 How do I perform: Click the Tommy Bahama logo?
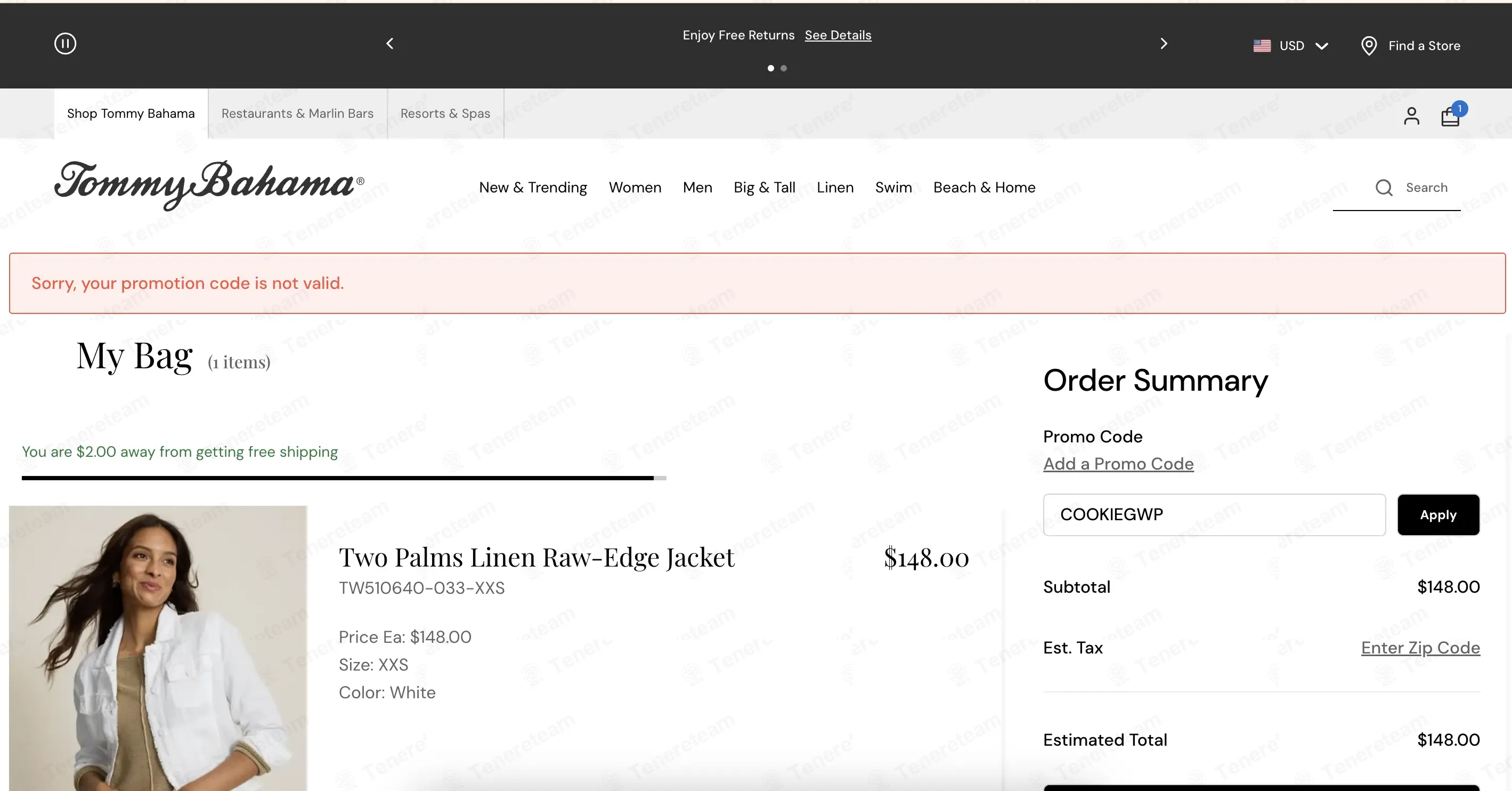pyautogui.click(x=209, y=184)
